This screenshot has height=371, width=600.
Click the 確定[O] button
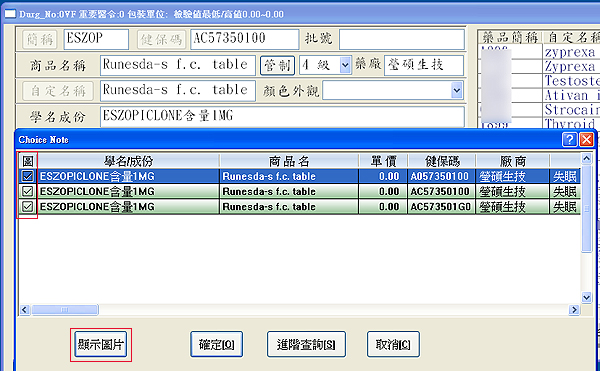click(217, 344)
